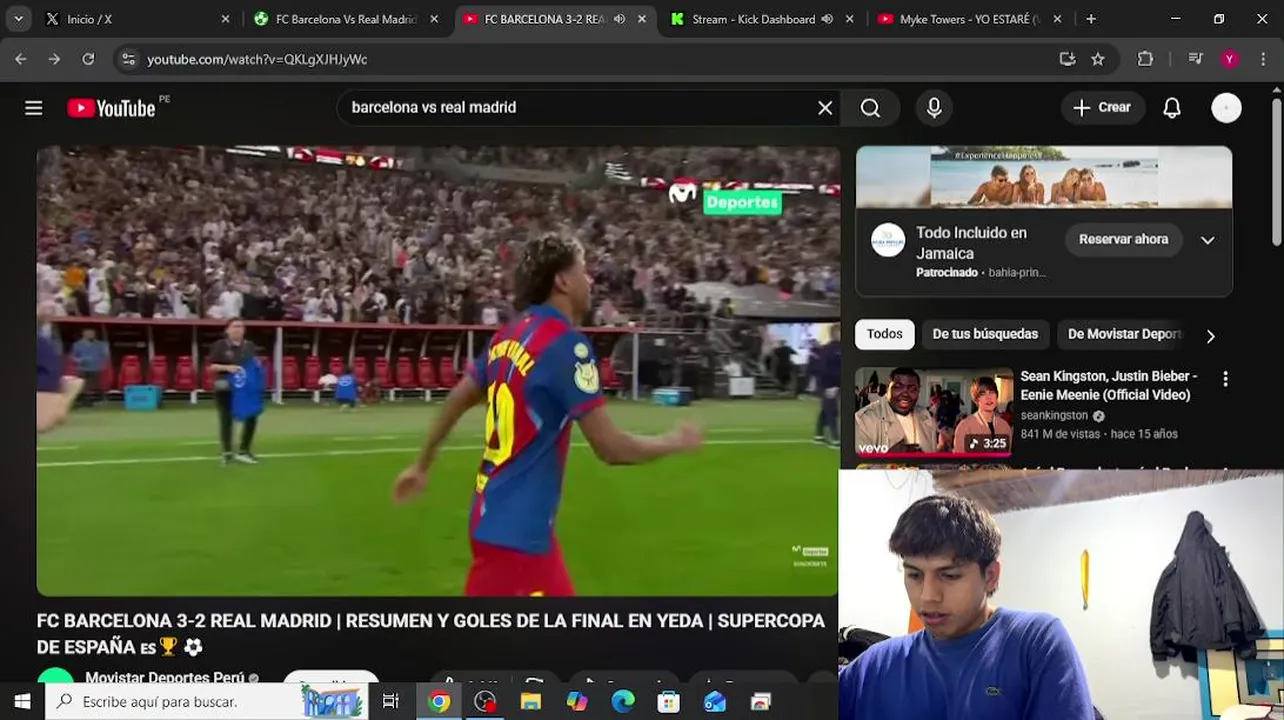Open a new browser tab
1284x720 pixels.
[1091, 19]
